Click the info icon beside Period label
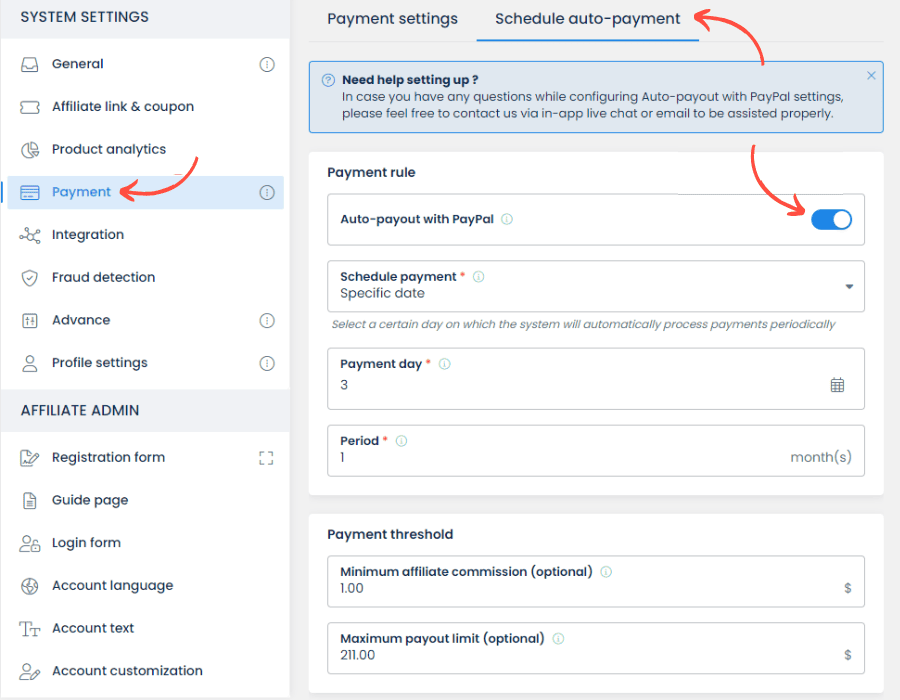 401,441
